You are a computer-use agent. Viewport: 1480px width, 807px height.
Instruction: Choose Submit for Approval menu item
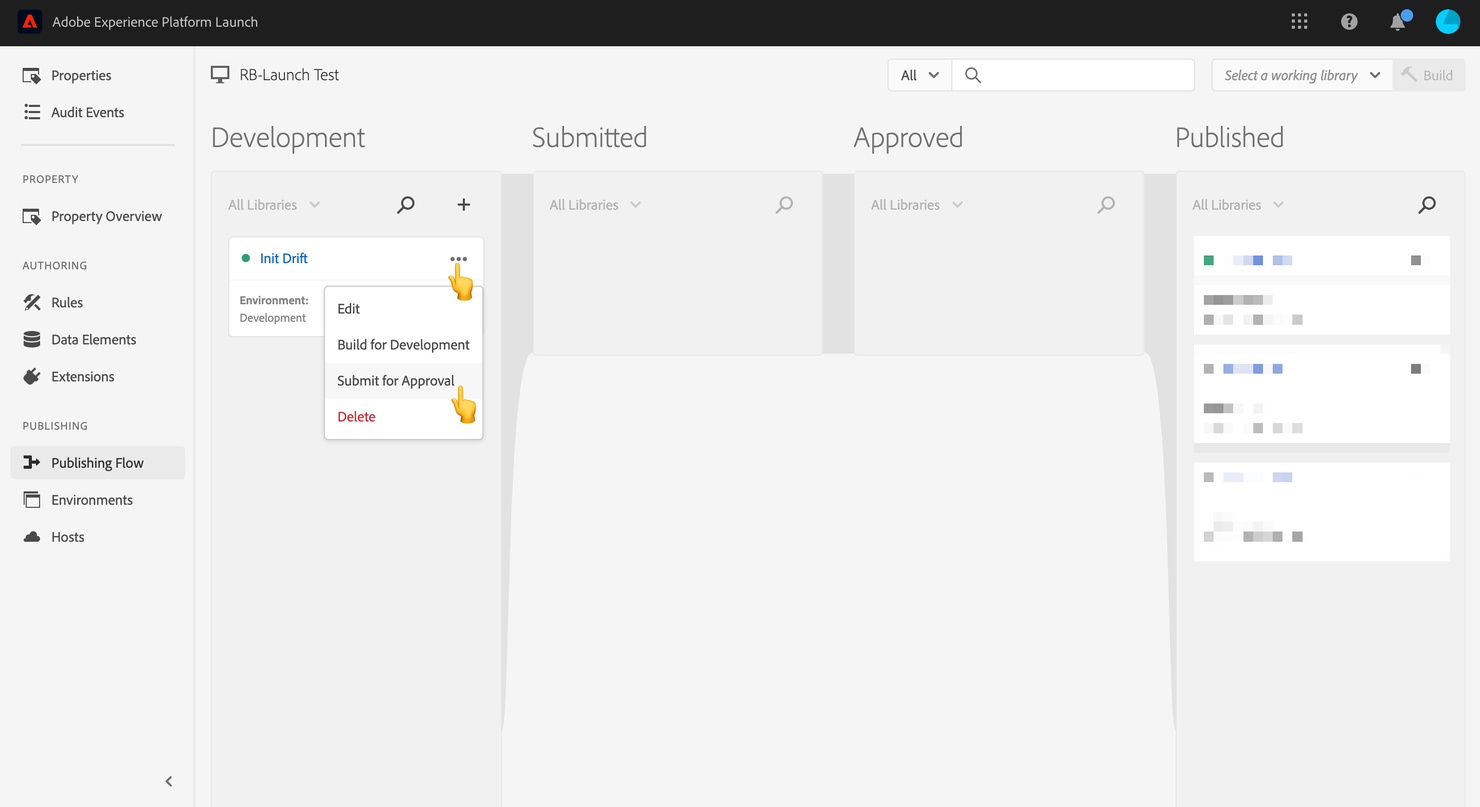[403, 380]
